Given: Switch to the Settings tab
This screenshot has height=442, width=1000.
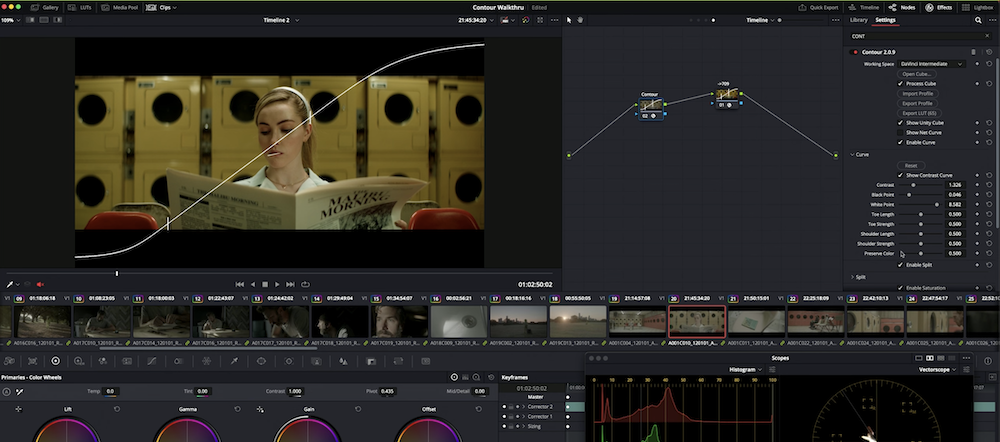Looking at the screenshot, I should (885, 20).
